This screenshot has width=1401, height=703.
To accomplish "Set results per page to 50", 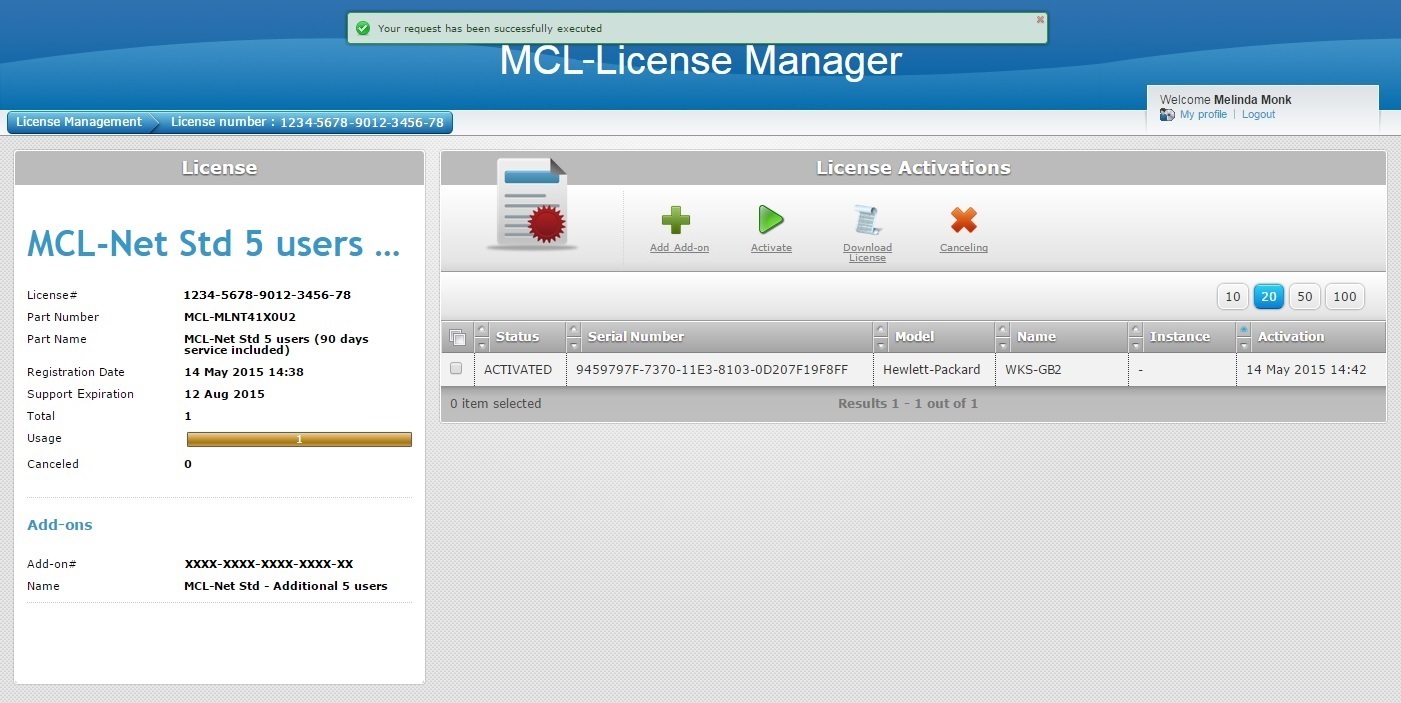I will tap(1304, 296).
